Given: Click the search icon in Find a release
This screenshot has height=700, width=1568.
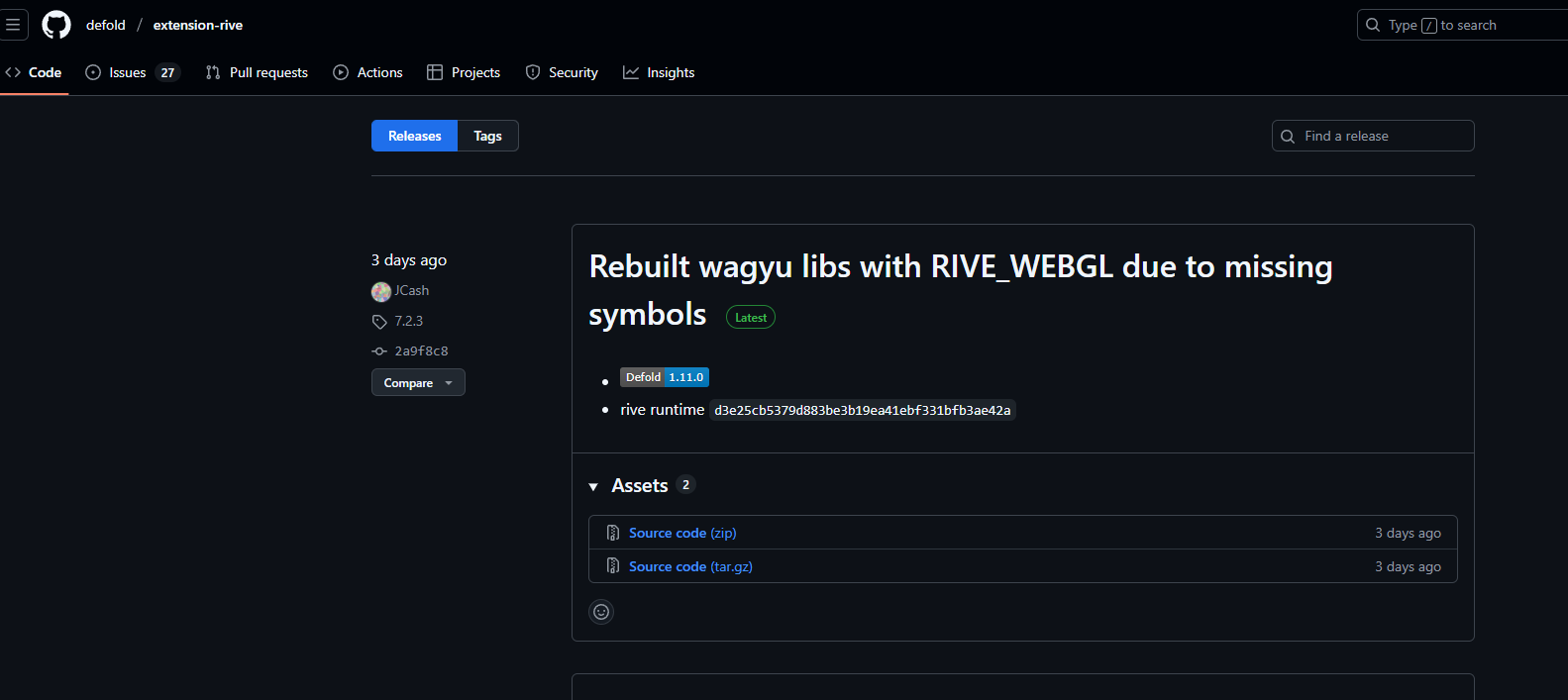Looking at the screenshot, I should click(1288, 137).
